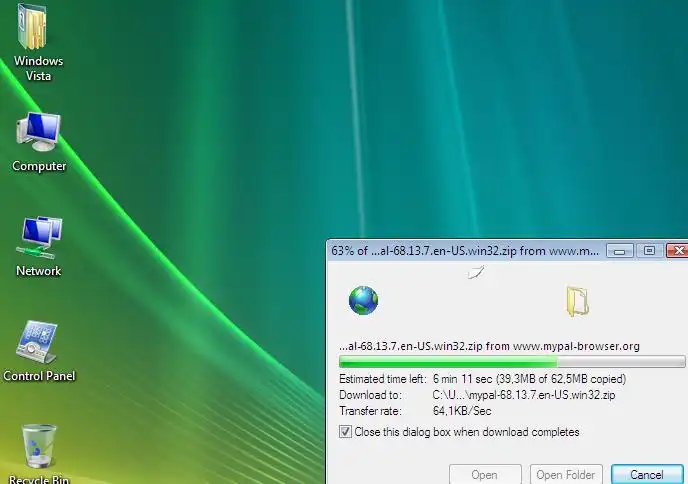Click the download path 'C:\U...\mypal-68.13.7.en-US.win32.zip'
This screenshot has width=688, height=484.
[524, 395]
